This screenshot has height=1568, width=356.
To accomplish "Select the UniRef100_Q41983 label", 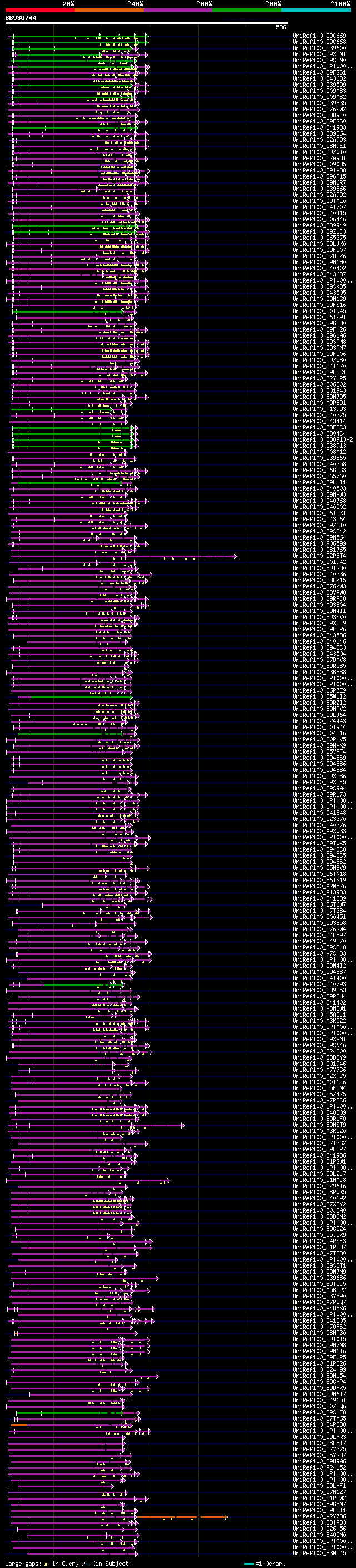I will 319,127.
